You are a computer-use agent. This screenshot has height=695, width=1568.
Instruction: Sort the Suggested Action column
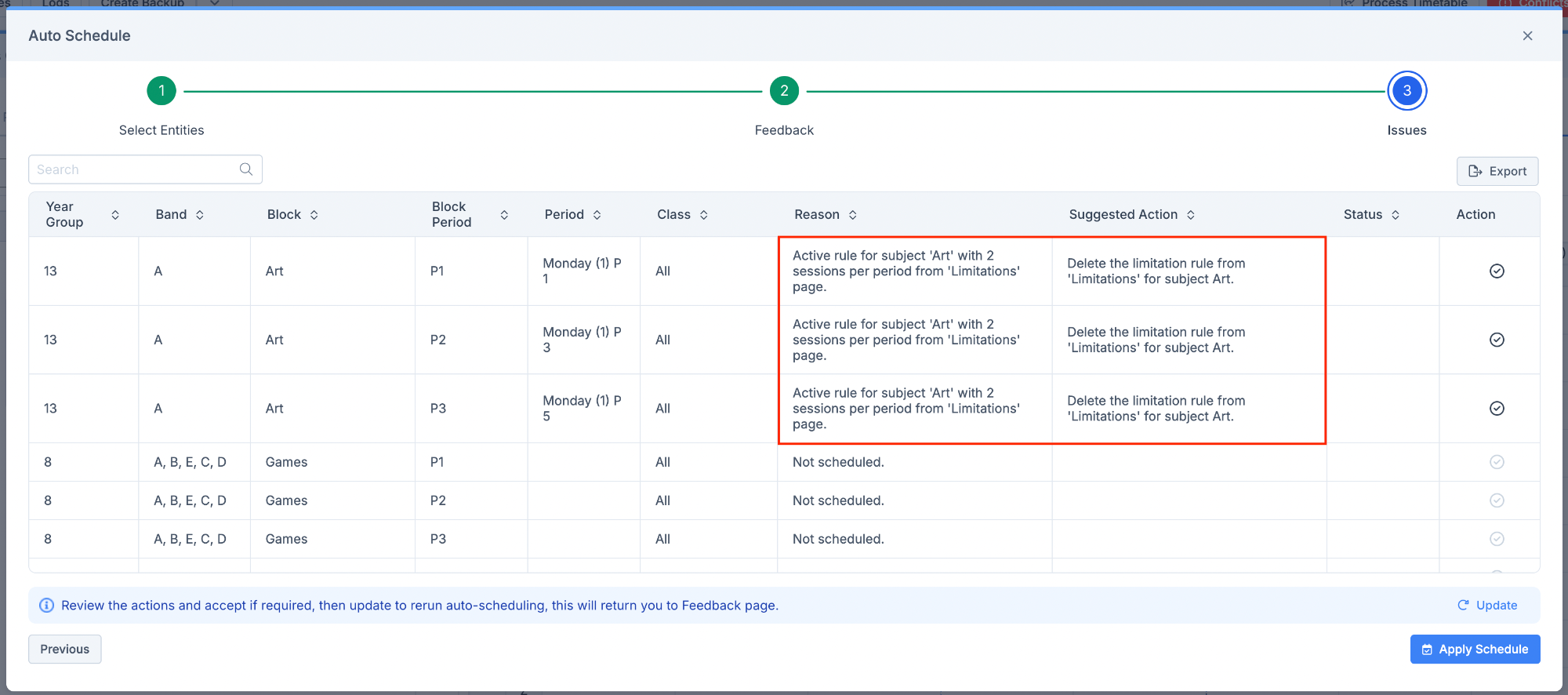click(x=1191, y=215)
